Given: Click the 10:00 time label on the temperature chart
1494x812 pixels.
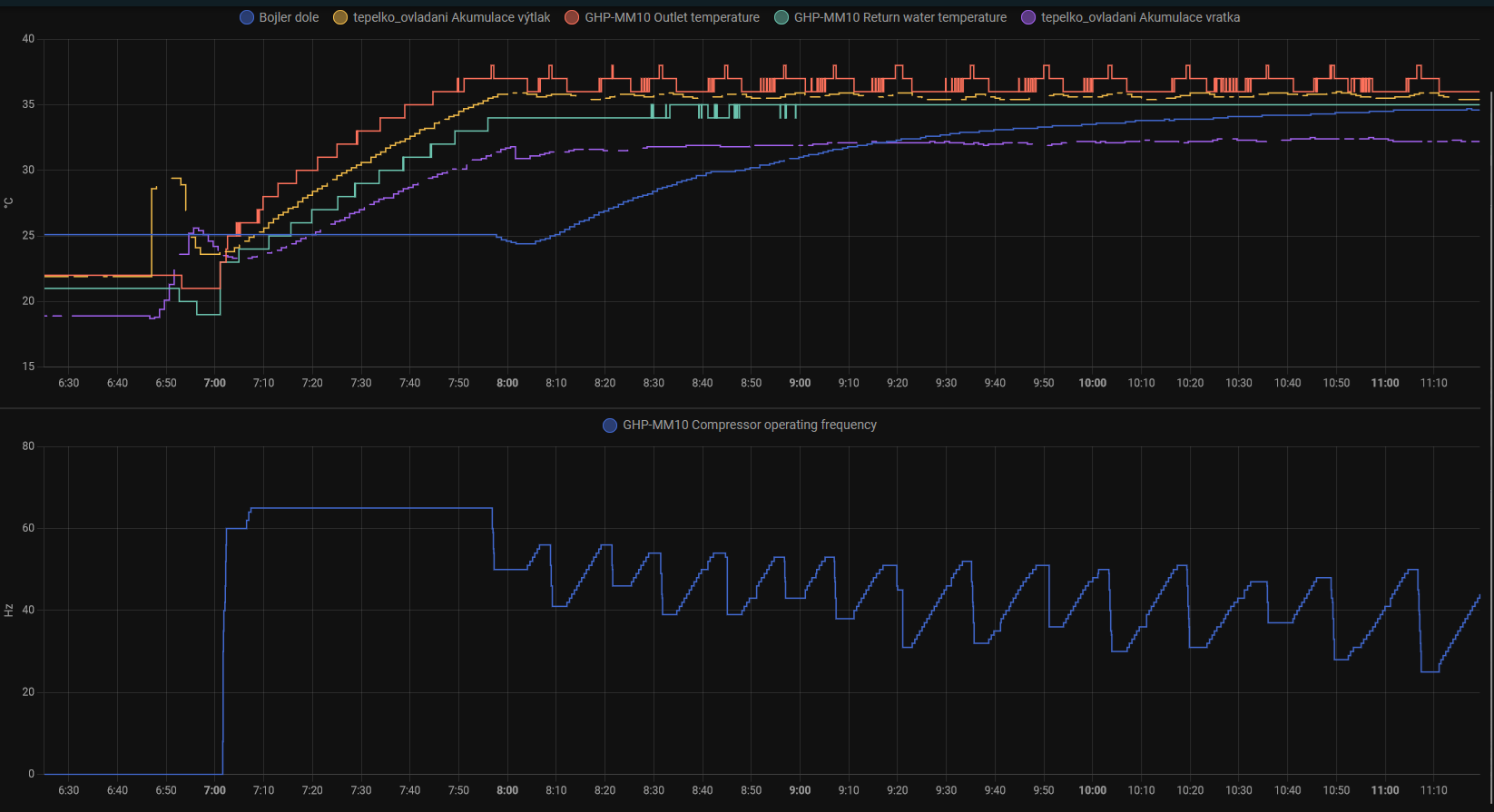Looking at the screenshot, I should (x=1093, y=383).
